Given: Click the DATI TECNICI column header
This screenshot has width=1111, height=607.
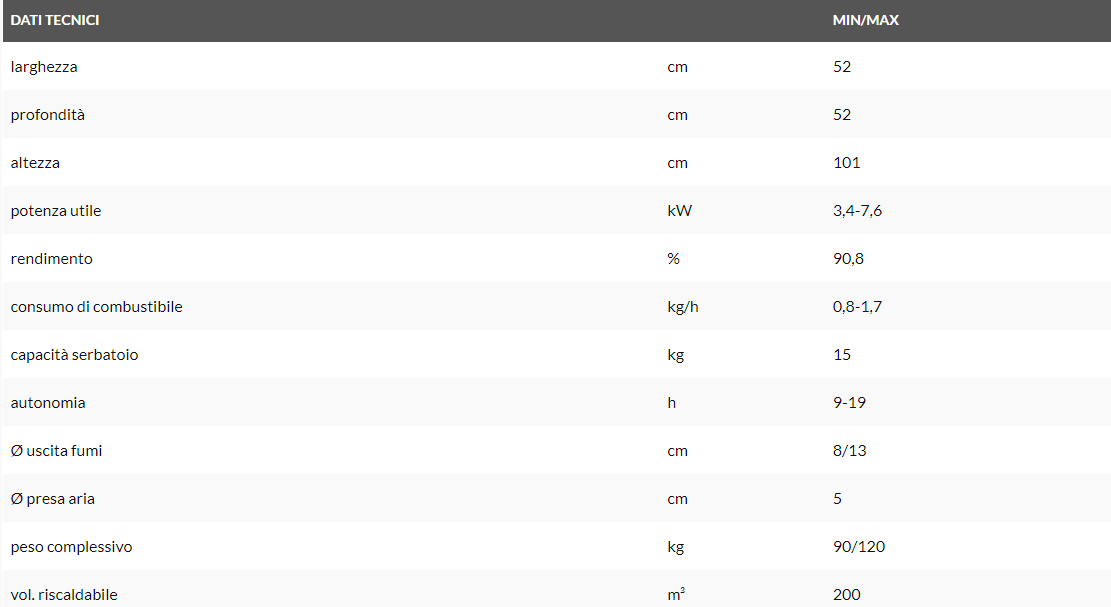Looking at the screenshot, I should tap(55, 20).
